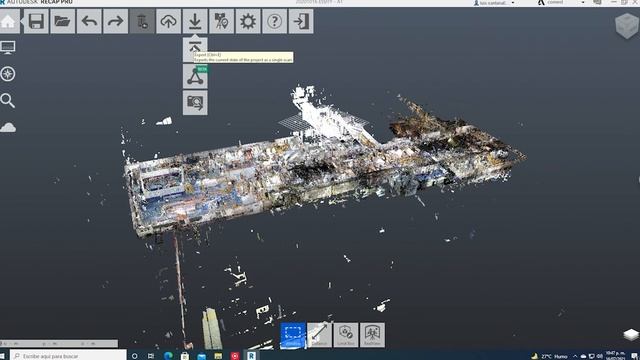Click the weather widget showing 27°C
This screenshot has width=640, height=360.
pyautogui.click(x=549, y=356)
